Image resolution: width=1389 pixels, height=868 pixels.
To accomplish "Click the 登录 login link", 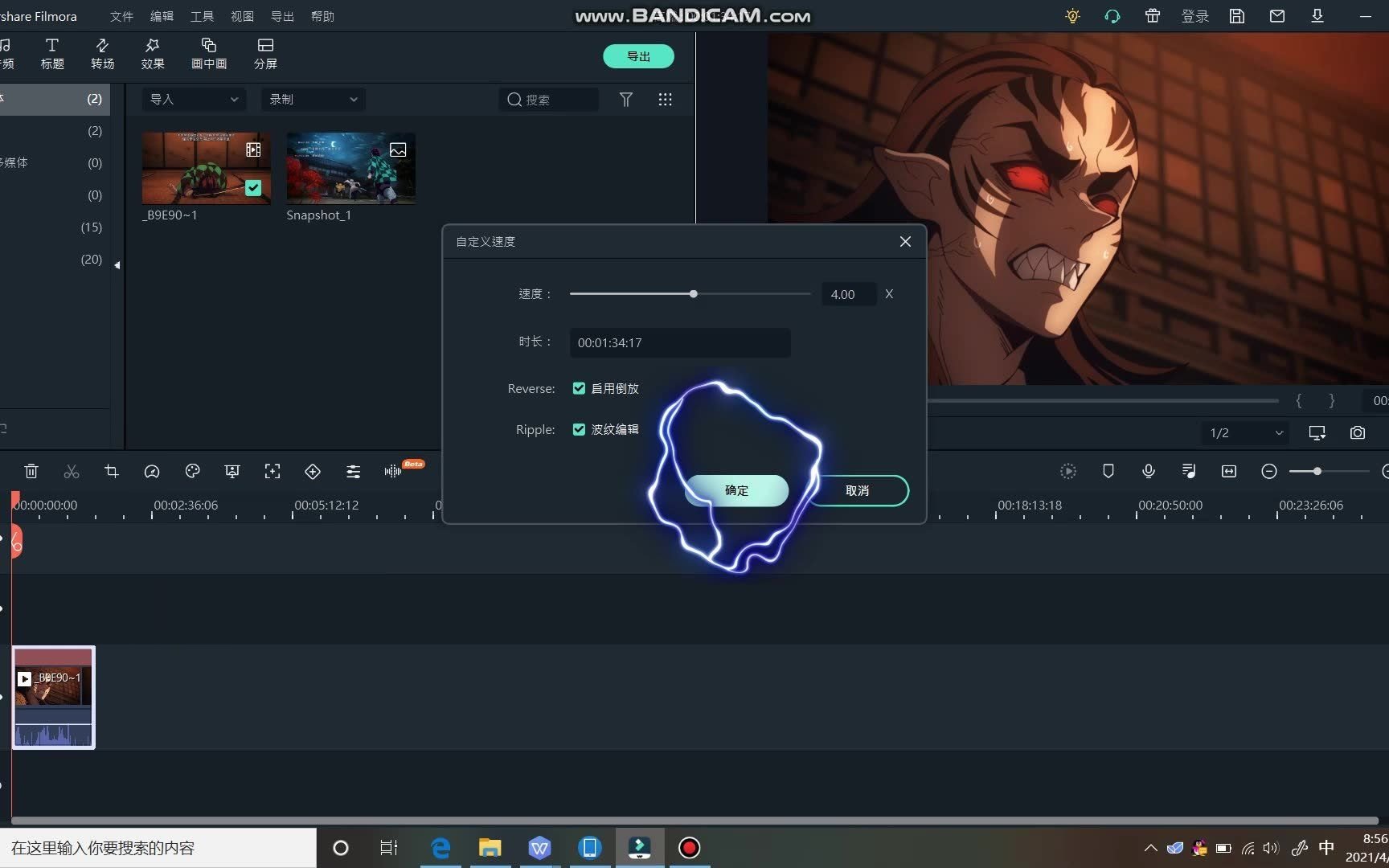I will pyautogui.click(x=1195, y=16).
